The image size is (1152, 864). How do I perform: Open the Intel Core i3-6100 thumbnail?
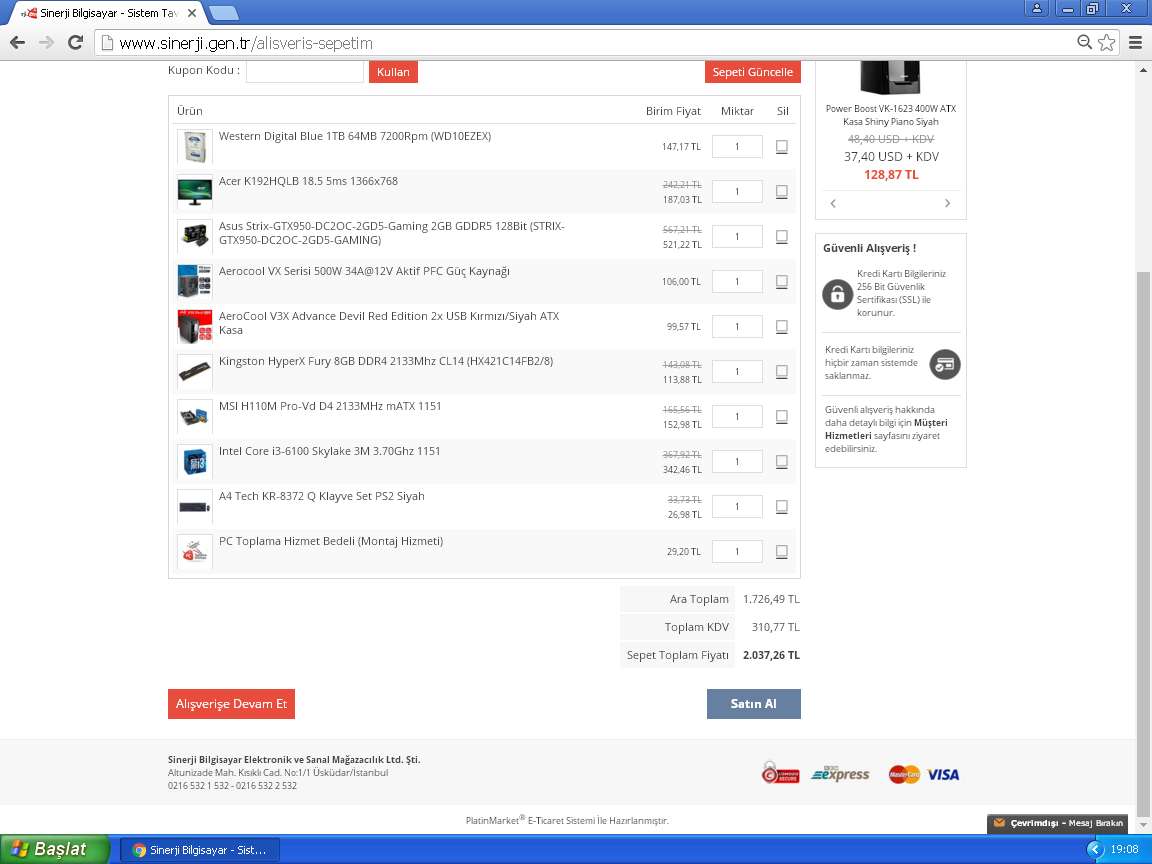[x=195, y=461]
